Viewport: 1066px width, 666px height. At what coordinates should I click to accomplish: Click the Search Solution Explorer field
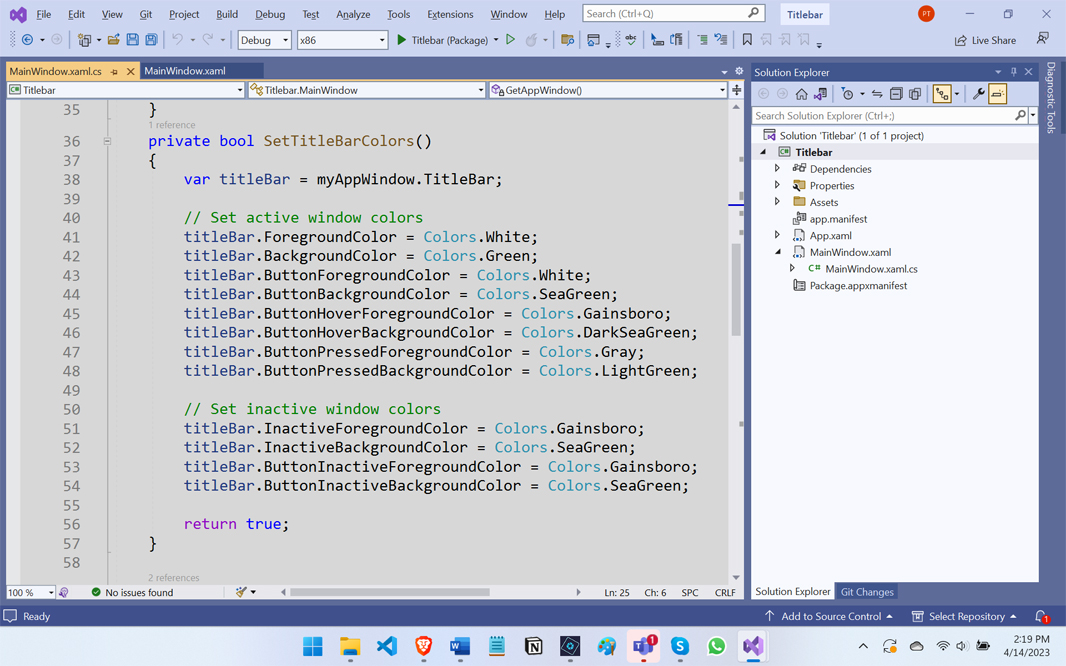click(x=882, y=116)
